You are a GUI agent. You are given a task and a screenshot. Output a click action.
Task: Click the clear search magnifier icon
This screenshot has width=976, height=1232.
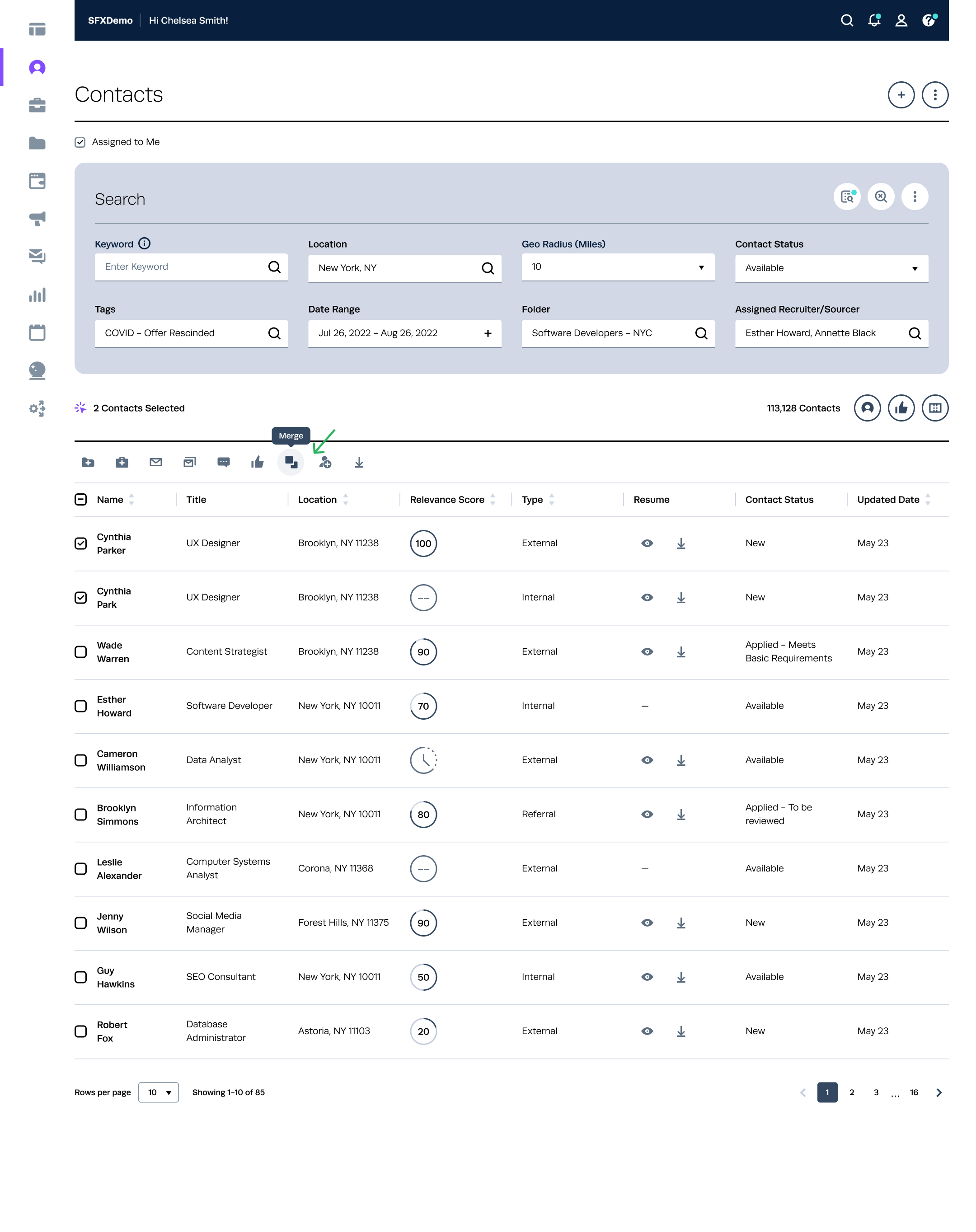coord(881,197)
